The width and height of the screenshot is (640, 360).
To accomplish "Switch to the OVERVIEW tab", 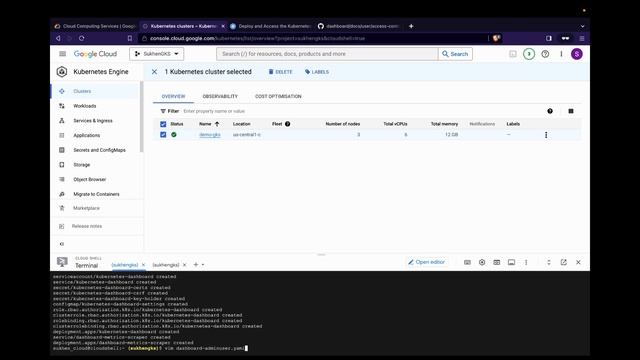I will click(x=173, y=96).
